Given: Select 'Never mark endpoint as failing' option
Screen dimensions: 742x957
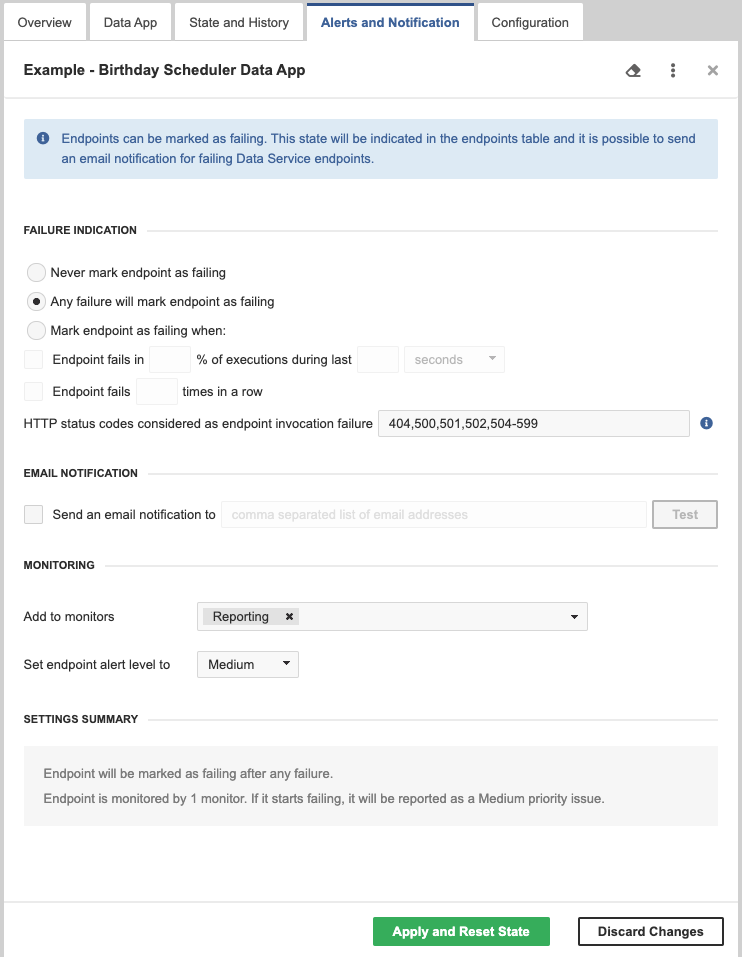Looking at the screenshot, I should [x=36, y=272].
